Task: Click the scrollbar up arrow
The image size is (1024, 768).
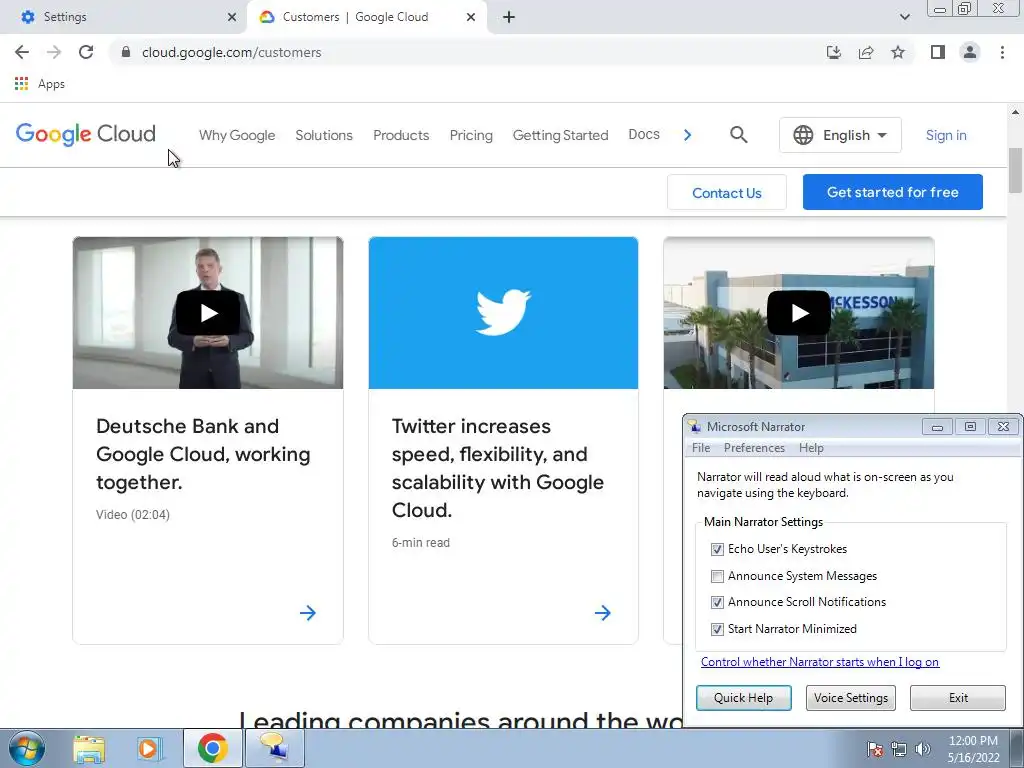Action: tap(1015, 112)
